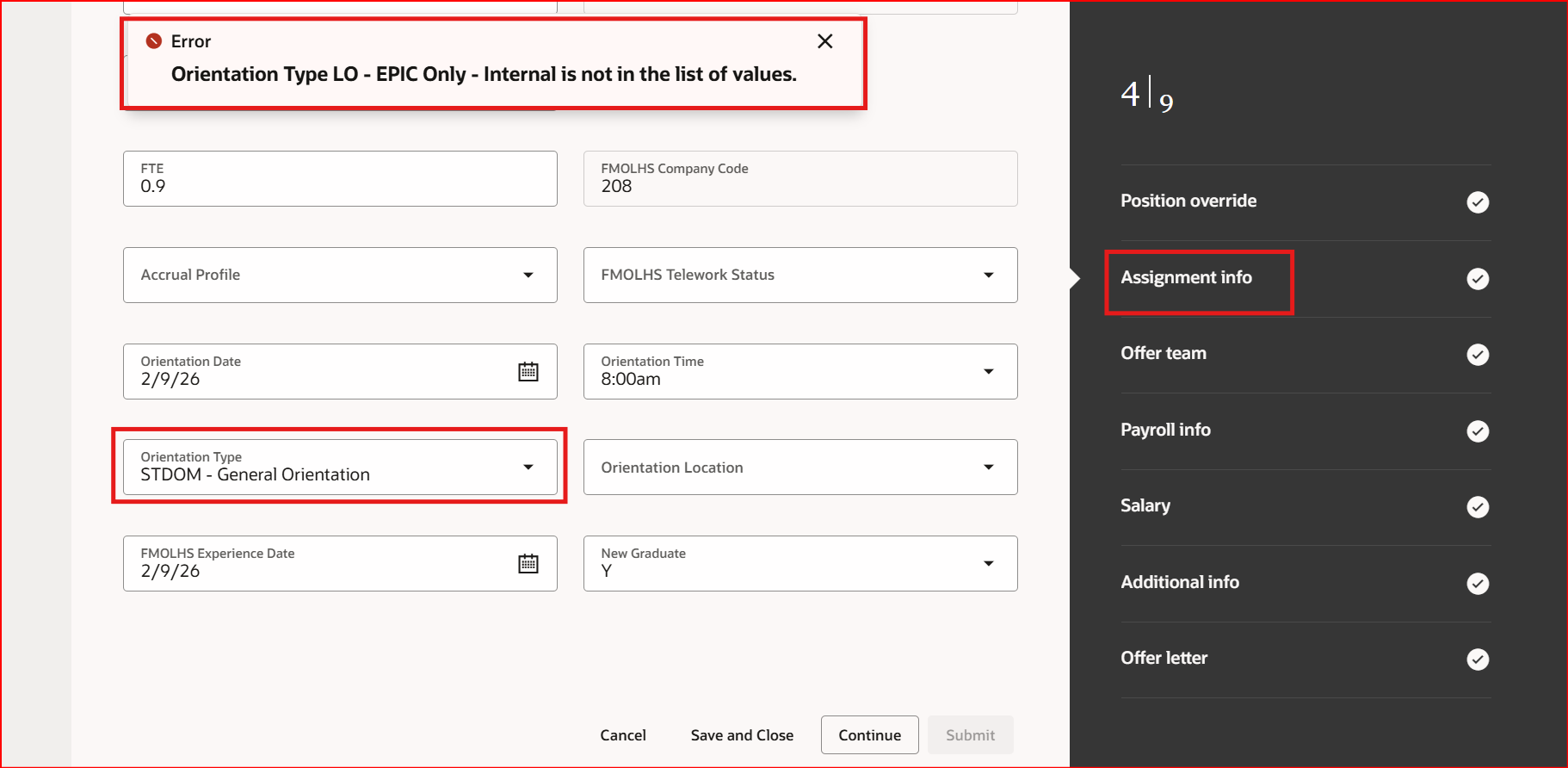Go to the Position override step

coord(1188,201)
